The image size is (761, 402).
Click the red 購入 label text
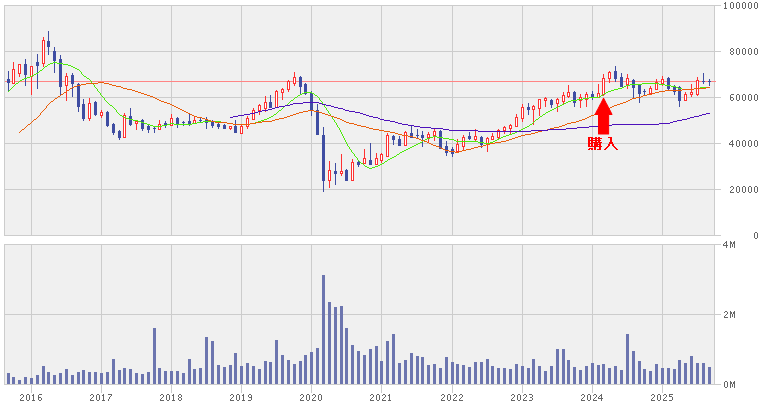[x=603, y=144]
